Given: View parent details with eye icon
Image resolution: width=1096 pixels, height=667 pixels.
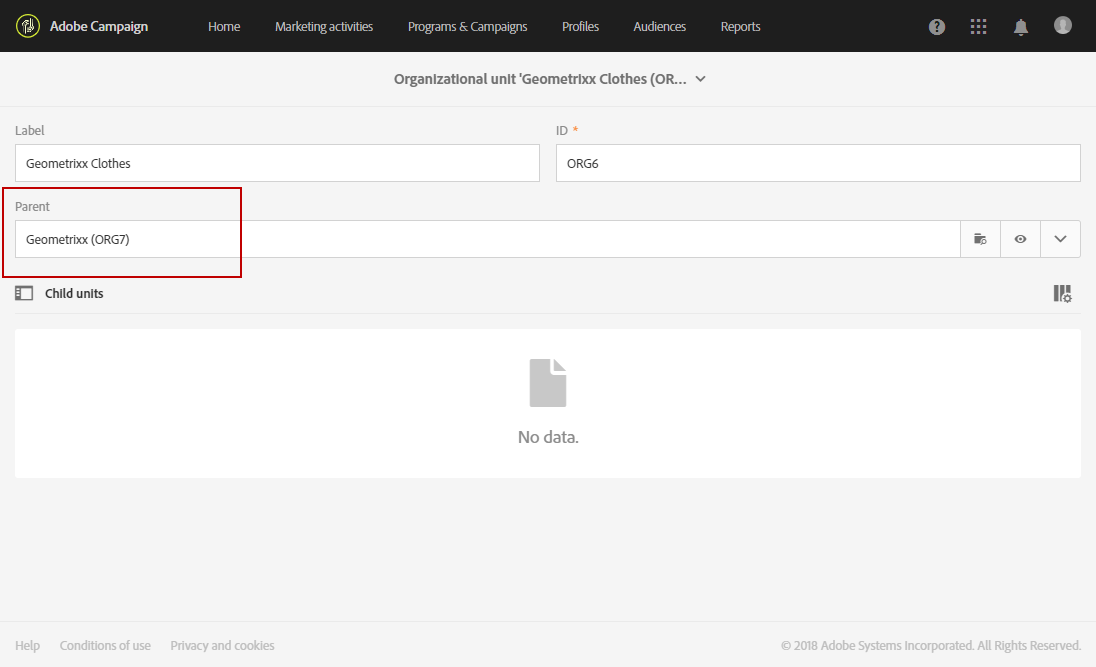Looking at the screenshot, I should coord(1021,239).
